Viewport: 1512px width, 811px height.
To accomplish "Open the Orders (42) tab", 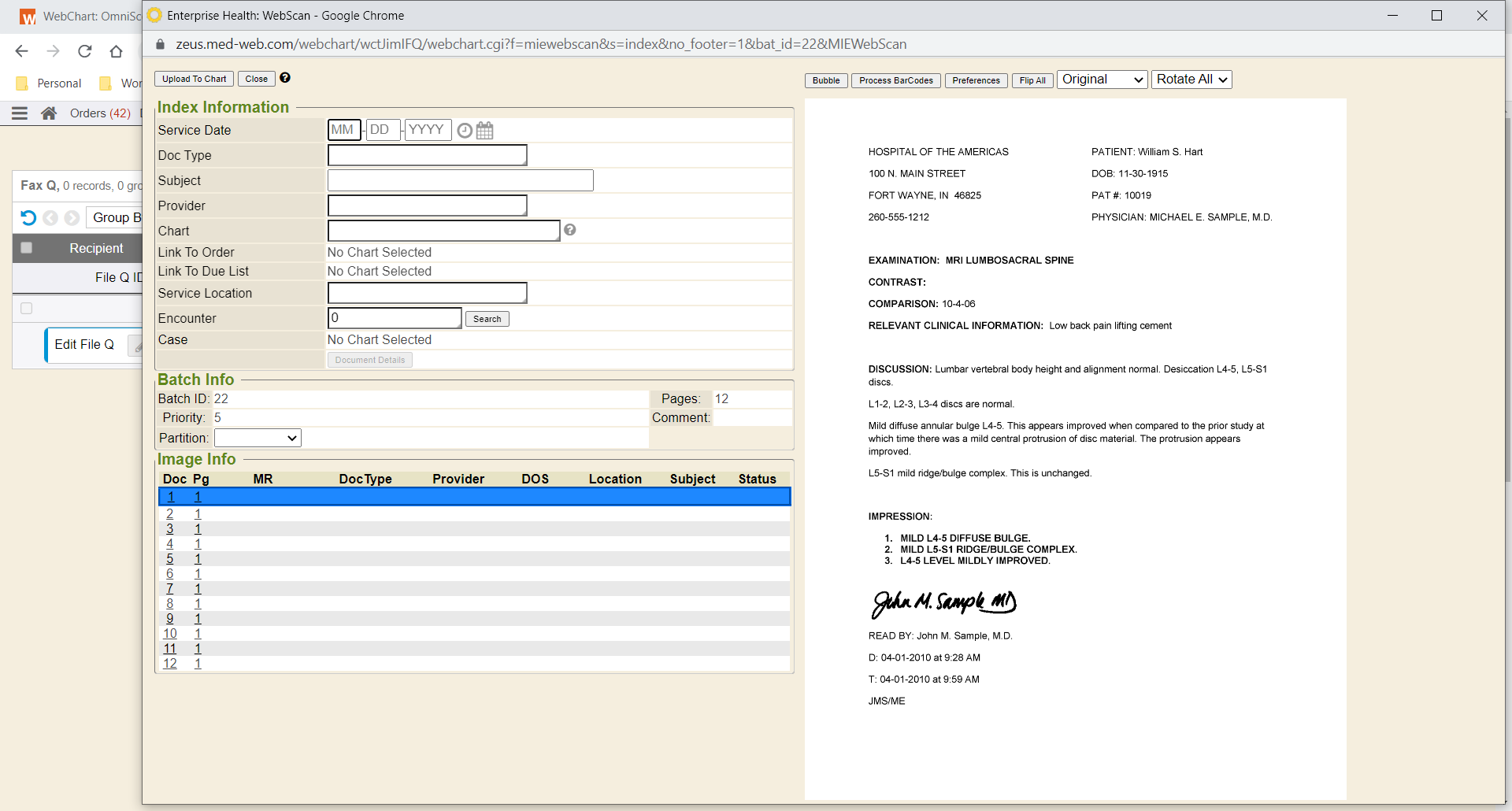I will pos(100,113).
